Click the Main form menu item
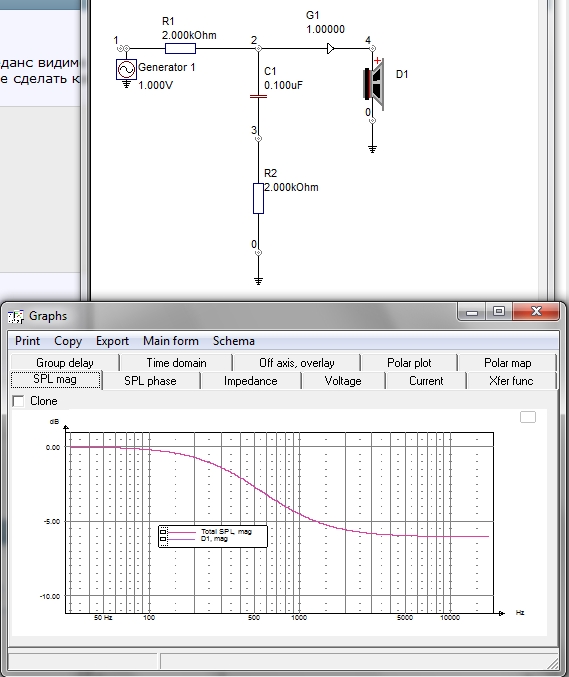 tap(171, 341)
